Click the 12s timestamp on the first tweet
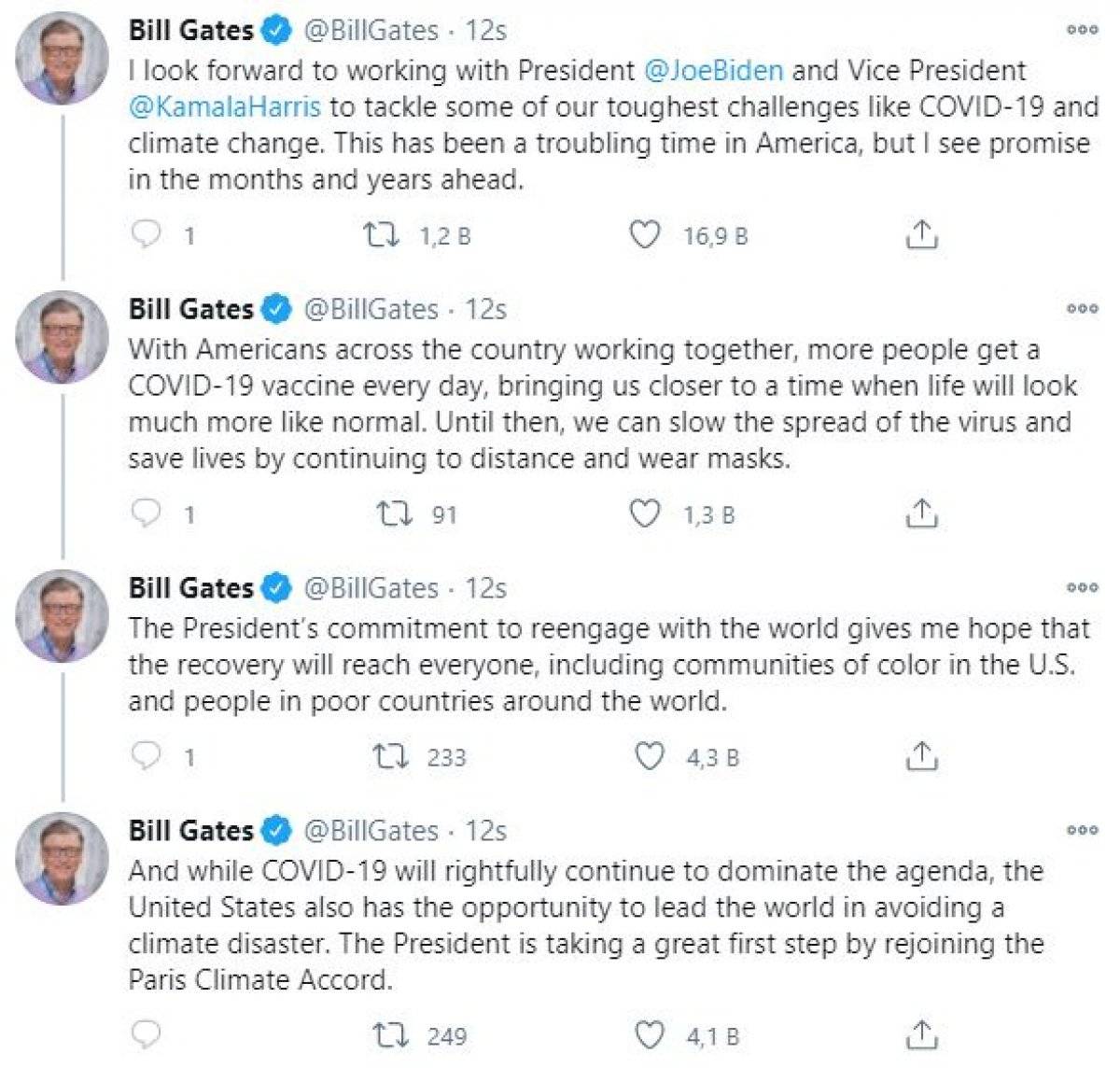 pyautogui.click(x=486, y=29)
